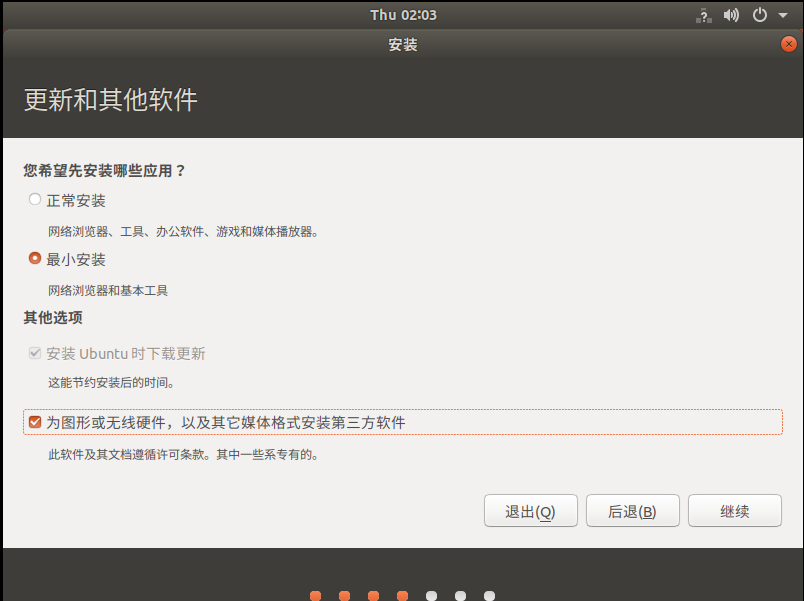Viewport: 804px width, 601px height.
Task: Click the volume speaker icon in top bar
Action: tap(731, 15)
